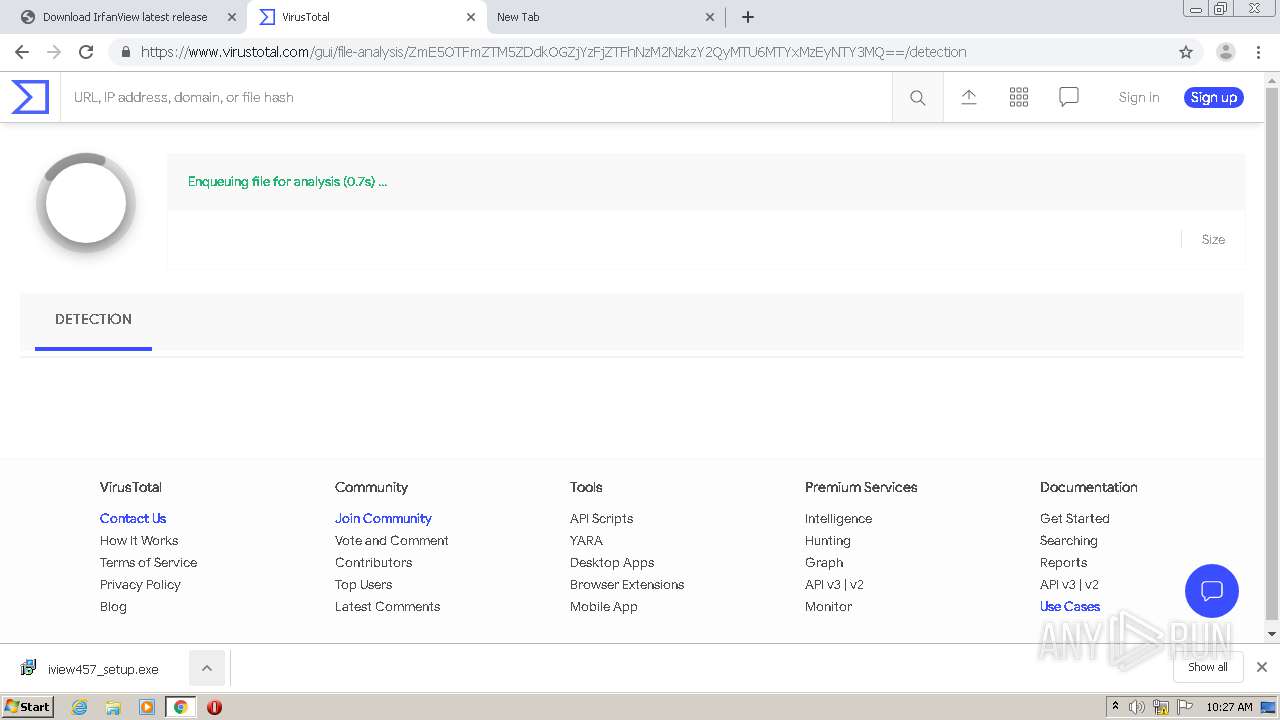Click the site lock icon in address bar
This screenshot has height=720, width=1280.
pyautogui.click(x=124, y=52)
